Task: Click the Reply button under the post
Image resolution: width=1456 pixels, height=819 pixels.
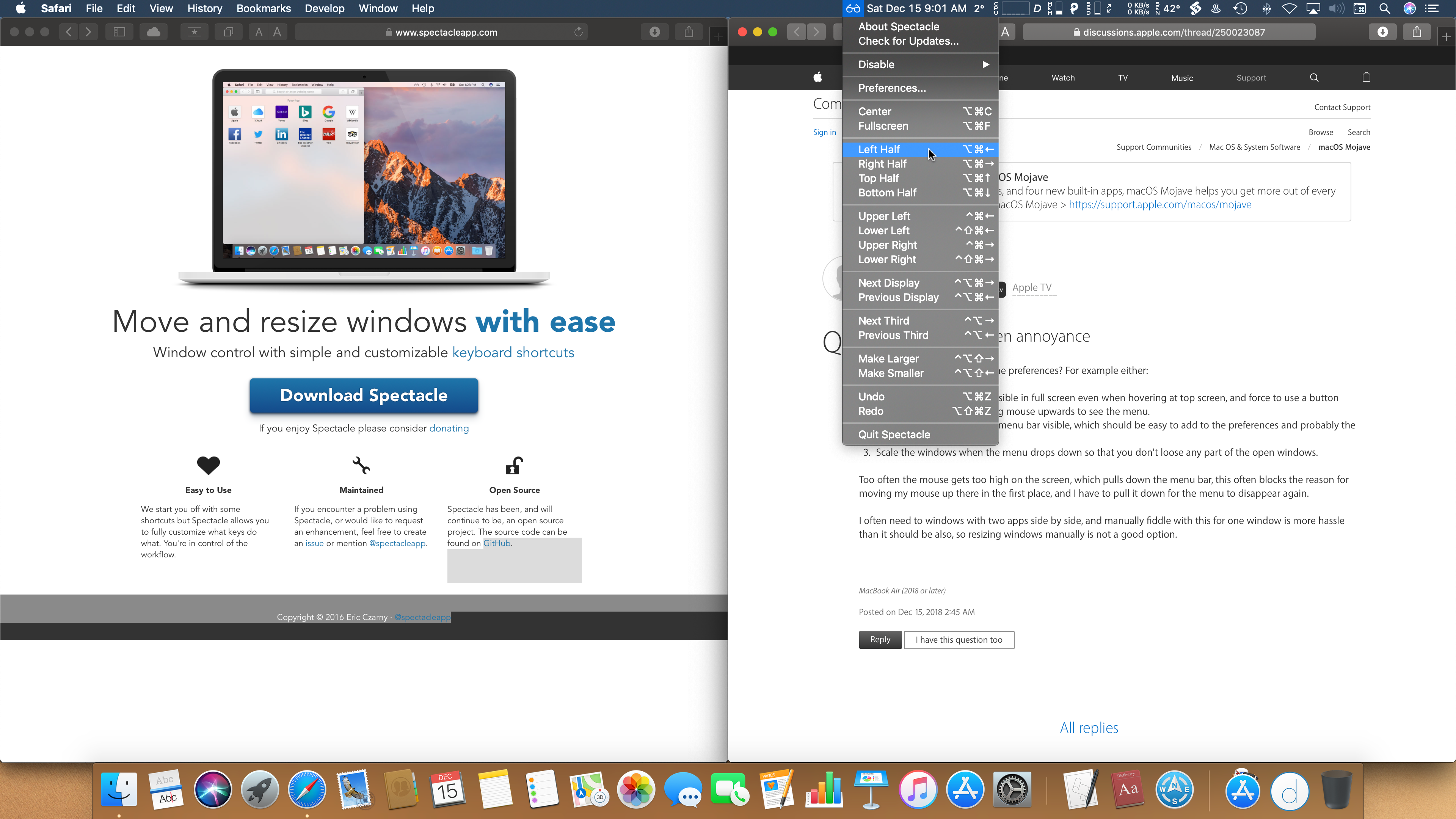Action: (x=880, y=640)
